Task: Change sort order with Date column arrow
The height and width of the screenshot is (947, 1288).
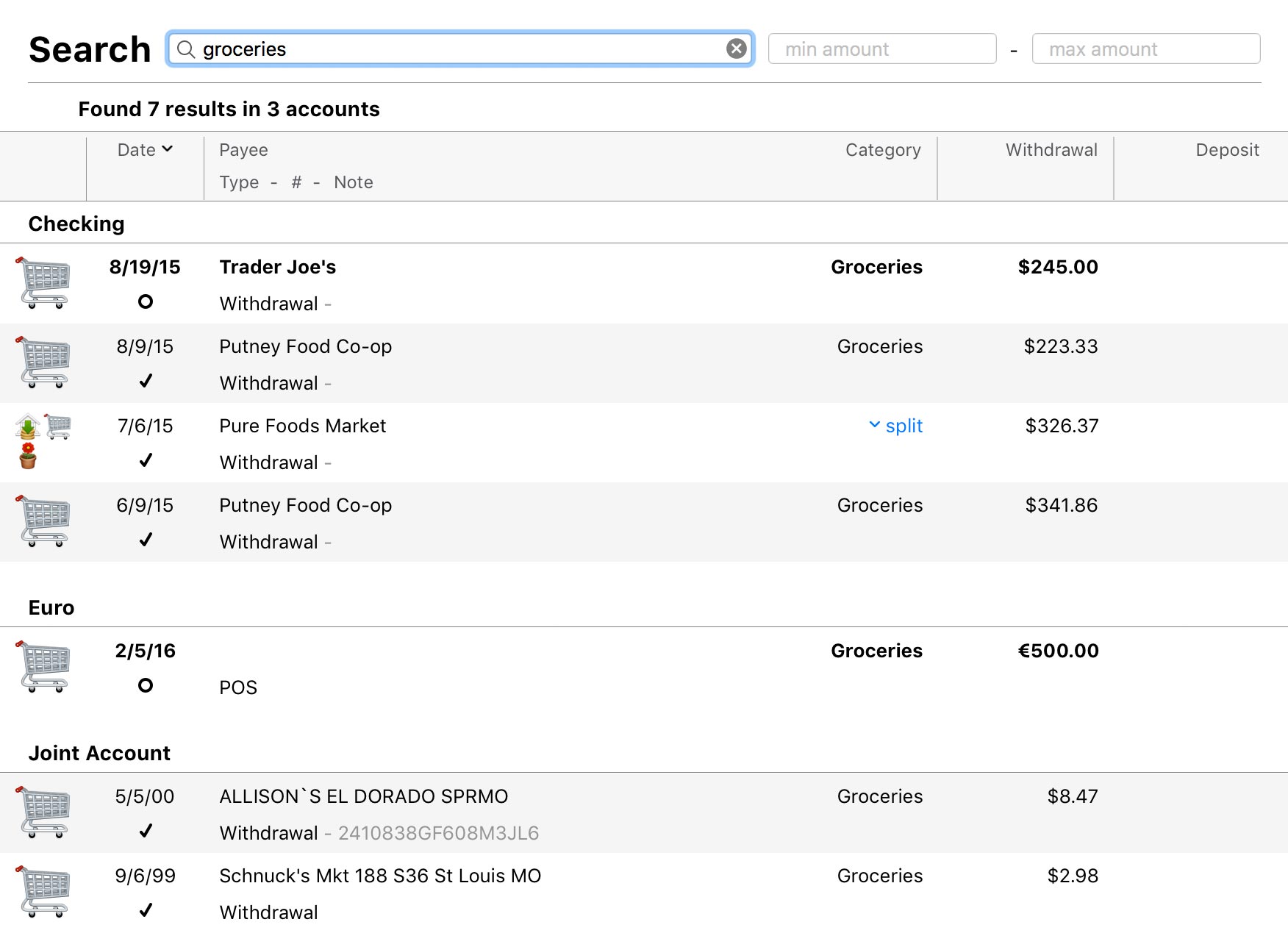Action: tap(167, 149)
